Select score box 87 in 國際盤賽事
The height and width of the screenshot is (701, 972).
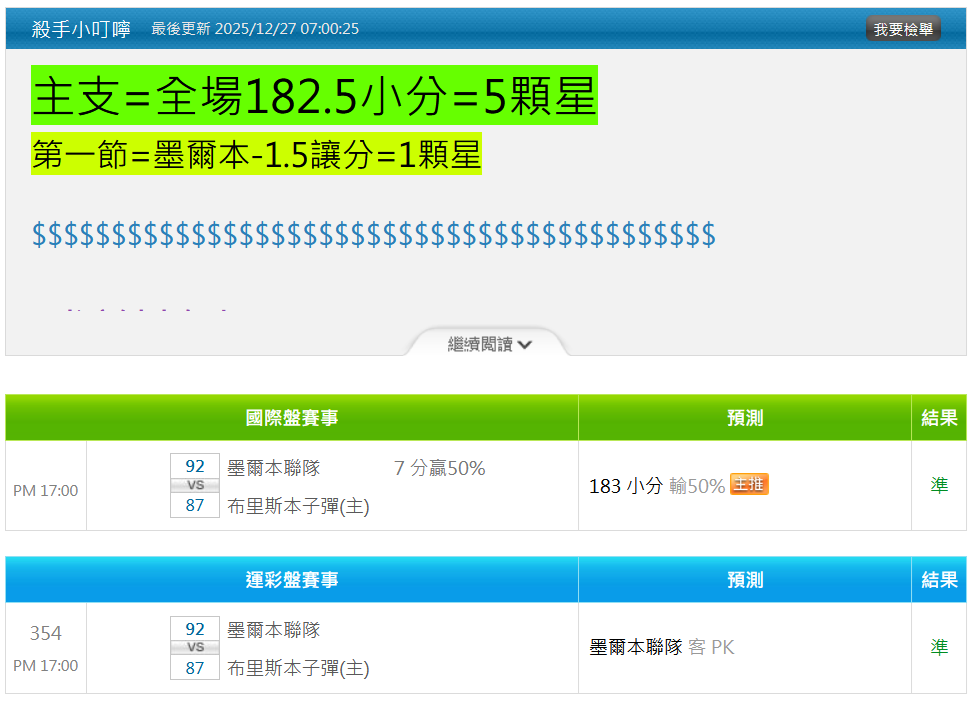195,505
